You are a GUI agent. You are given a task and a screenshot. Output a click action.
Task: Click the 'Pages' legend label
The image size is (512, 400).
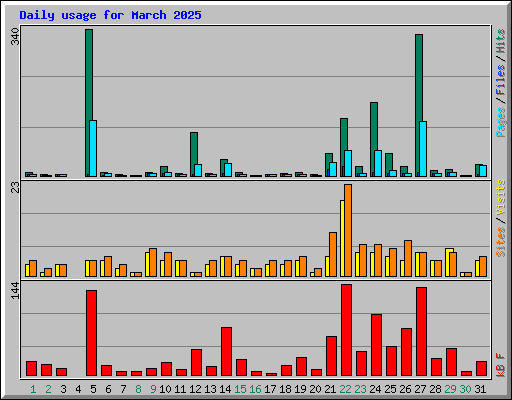point(501,122)
